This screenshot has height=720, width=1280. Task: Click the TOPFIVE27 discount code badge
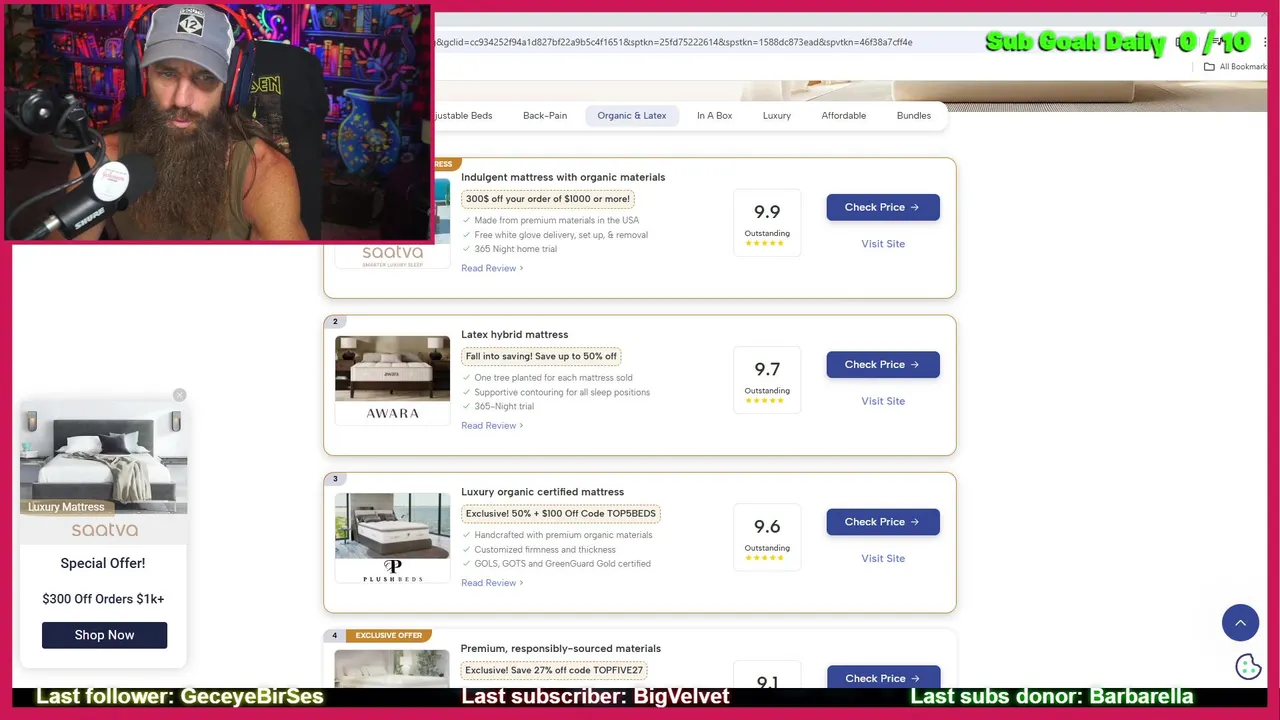(554, 670)
